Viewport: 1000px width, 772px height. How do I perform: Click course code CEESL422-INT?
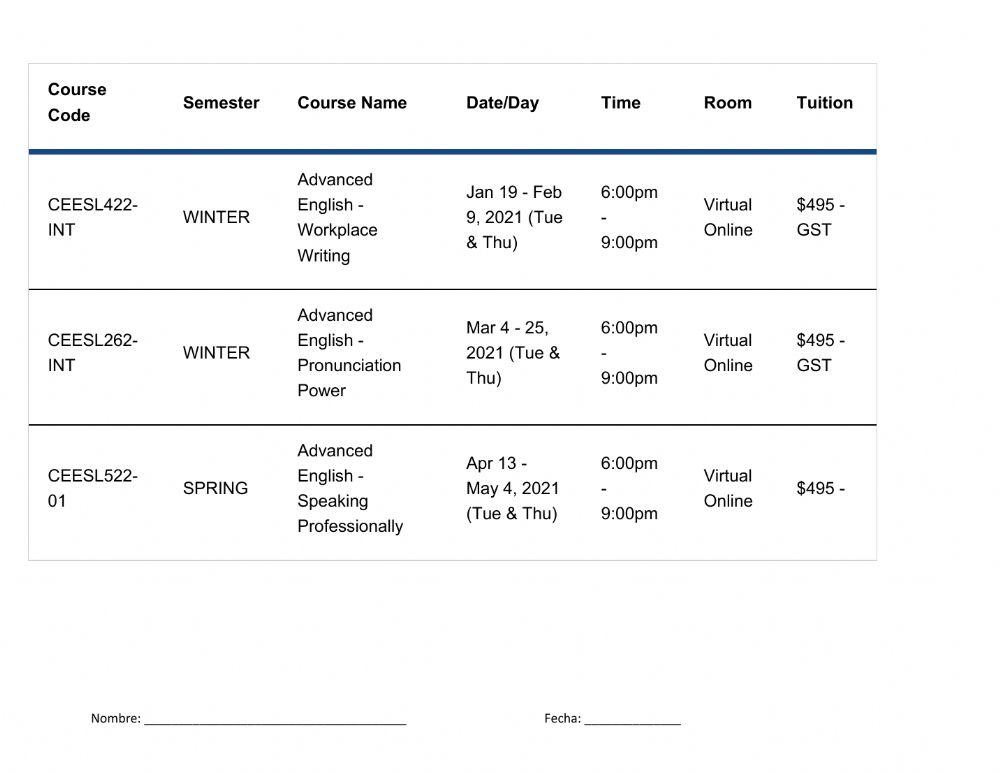(x=92, y=217)
